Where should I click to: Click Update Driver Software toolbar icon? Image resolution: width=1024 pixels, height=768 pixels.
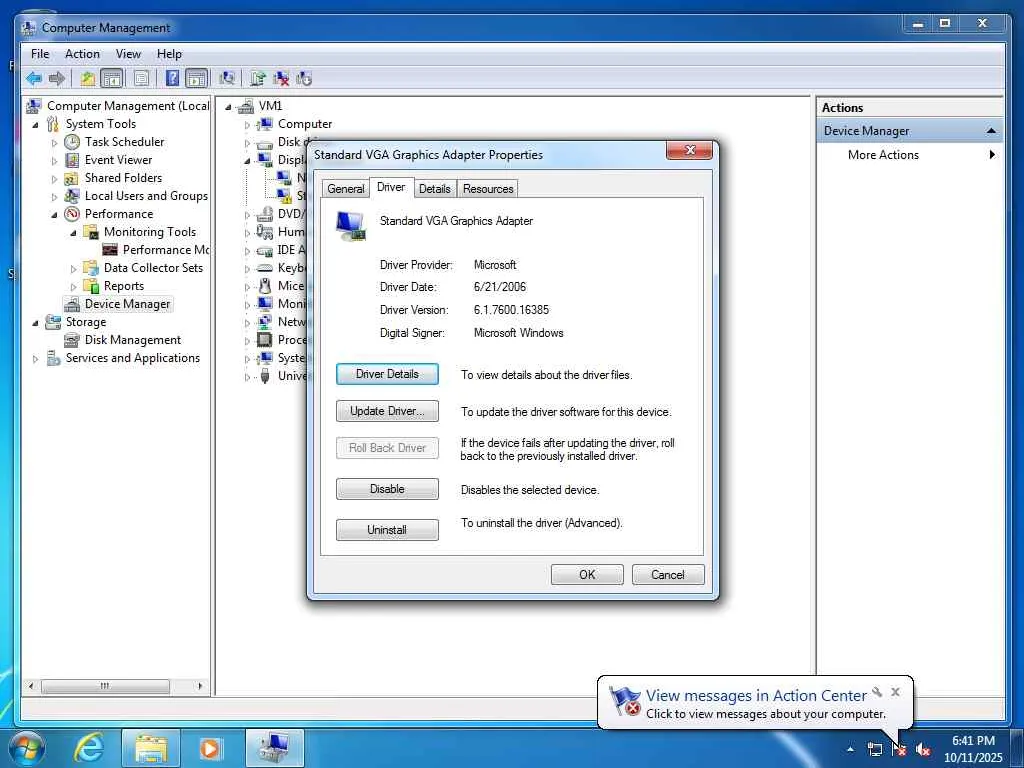click(258, 79)
